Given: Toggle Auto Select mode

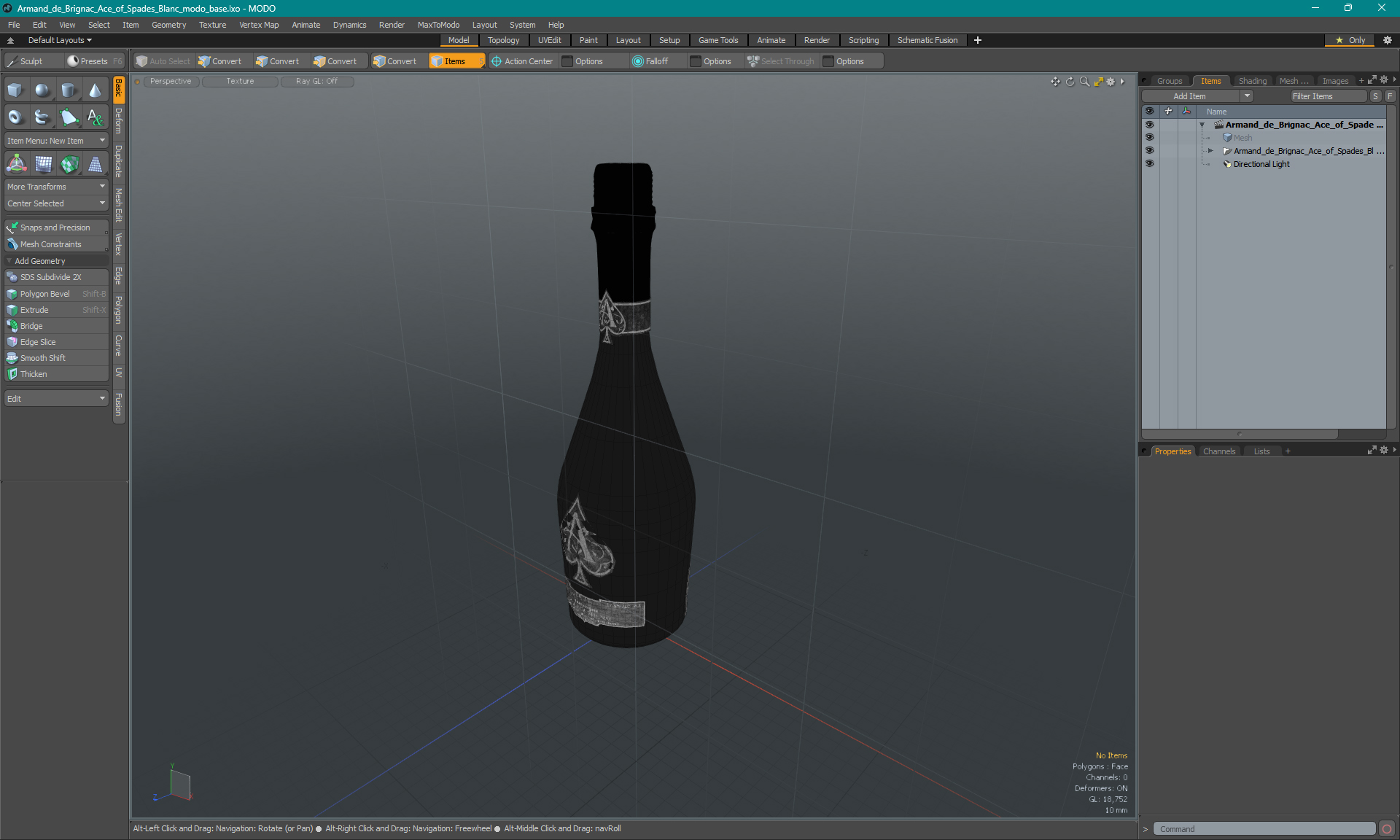Looking at the screenshot, I should 163,61.
